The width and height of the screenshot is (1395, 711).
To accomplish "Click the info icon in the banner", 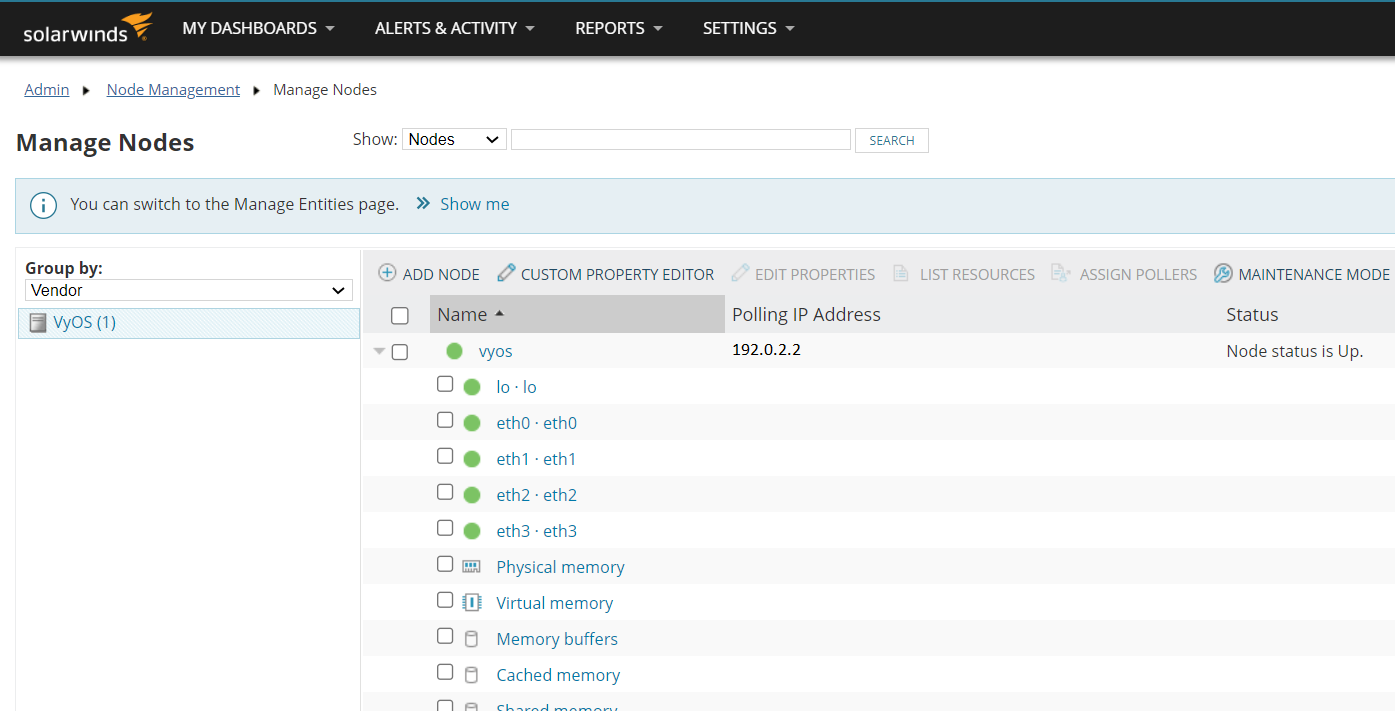I will click(43, 205).
